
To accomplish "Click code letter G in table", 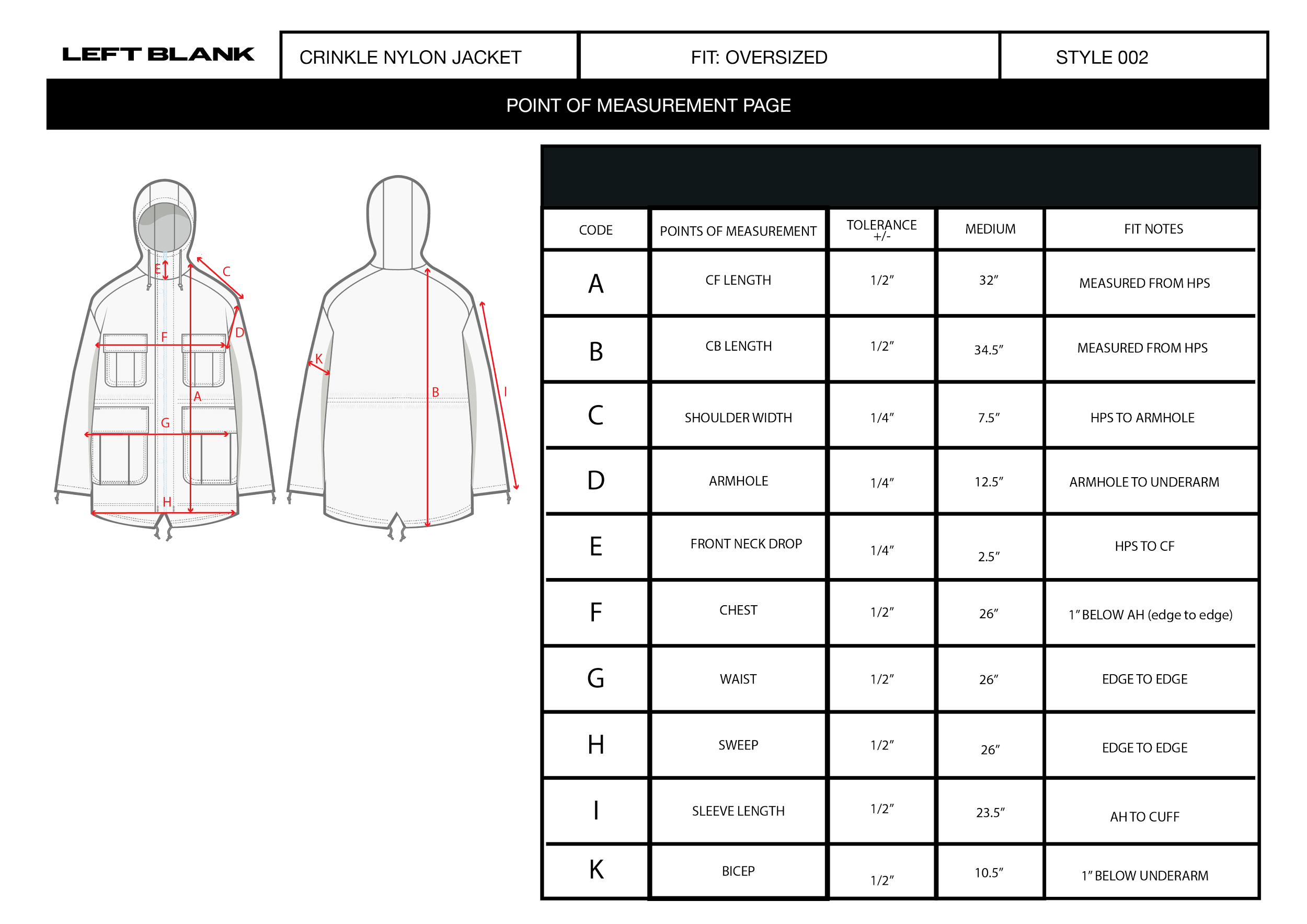I will tap(595, 678).
